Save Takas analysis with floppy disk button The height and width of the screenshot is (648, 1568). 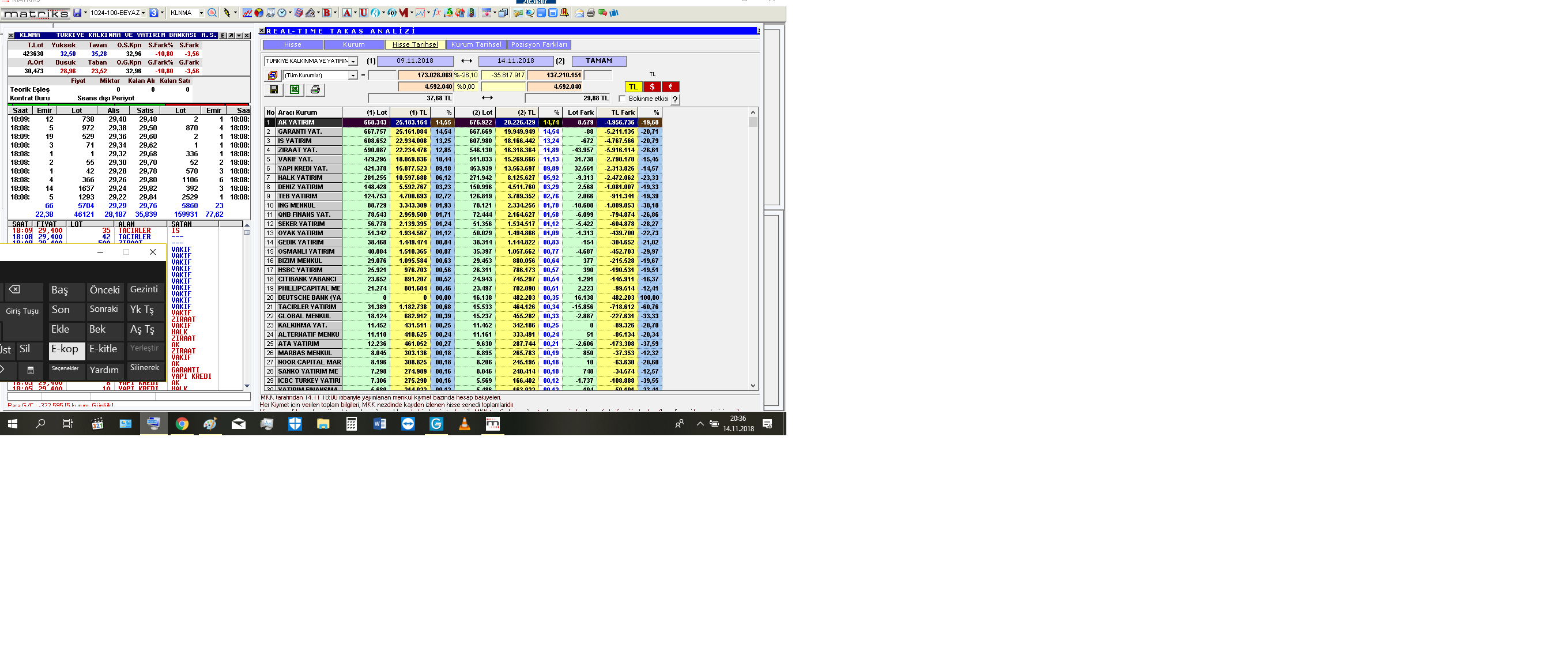[273, 89]
